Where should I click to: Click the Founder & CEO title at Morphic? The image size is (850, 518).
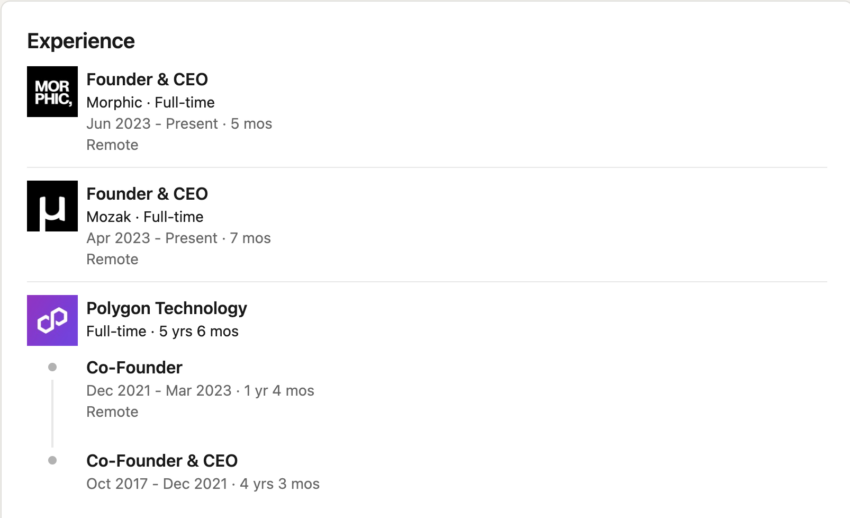pyautogui.click(x=147, y=80)
